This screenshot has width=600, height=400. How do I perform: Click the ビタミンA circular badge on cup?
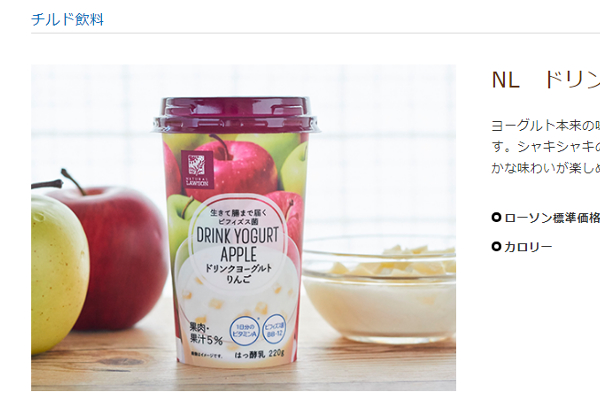point(244,330)
